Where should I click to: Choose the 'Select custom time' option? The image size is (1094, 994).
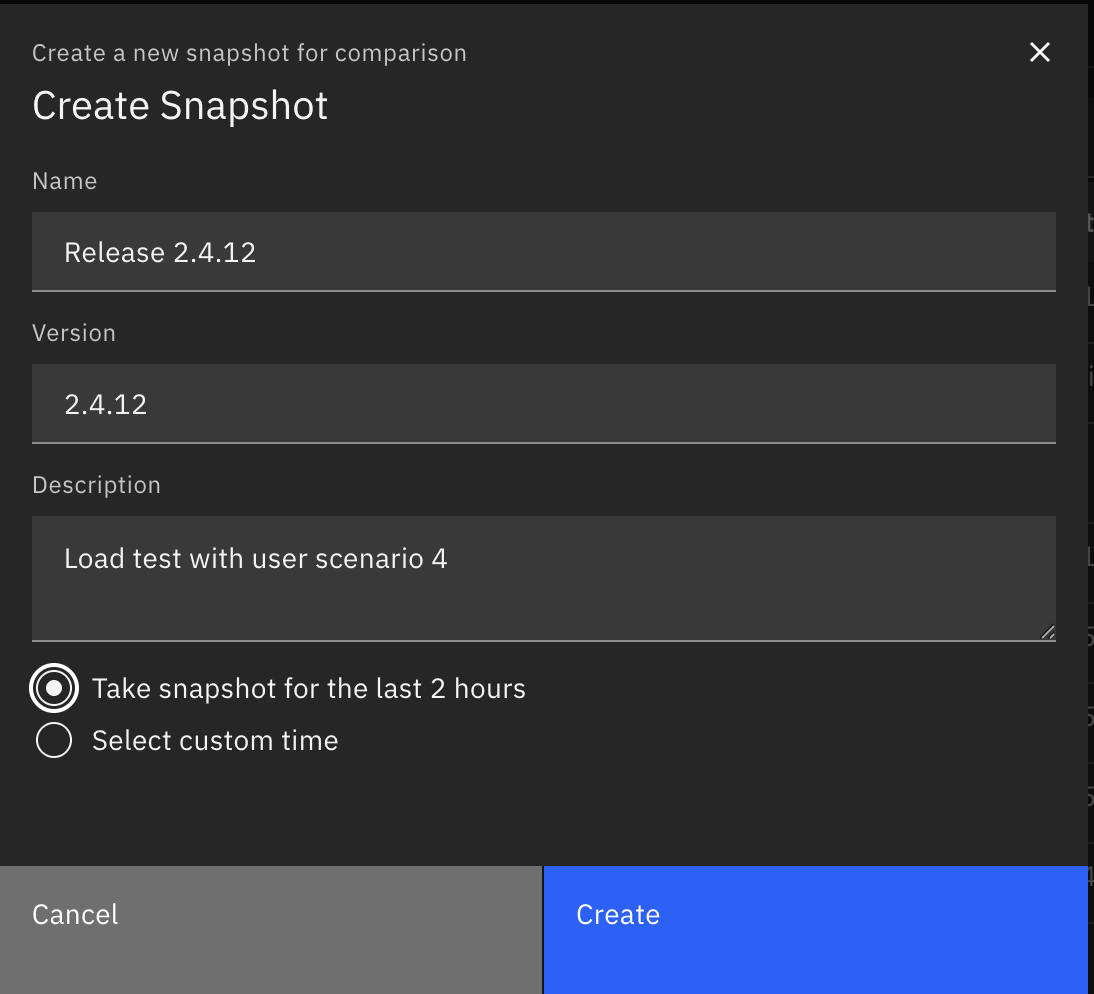tap(54, 740)
